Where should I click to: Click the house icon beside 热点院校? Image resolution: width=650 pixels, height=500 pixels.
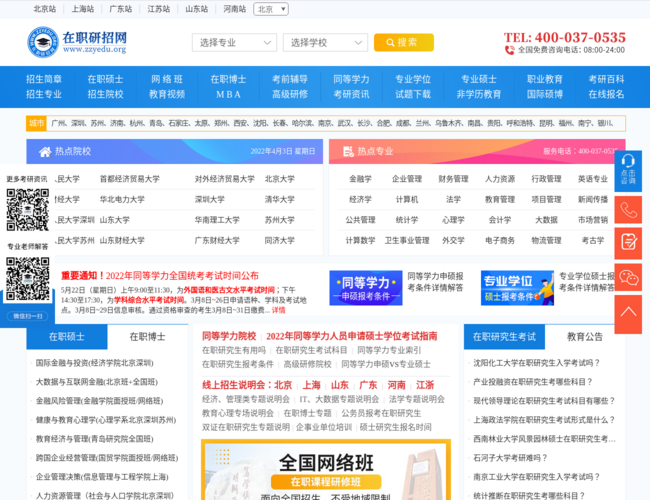pos(45,152)
